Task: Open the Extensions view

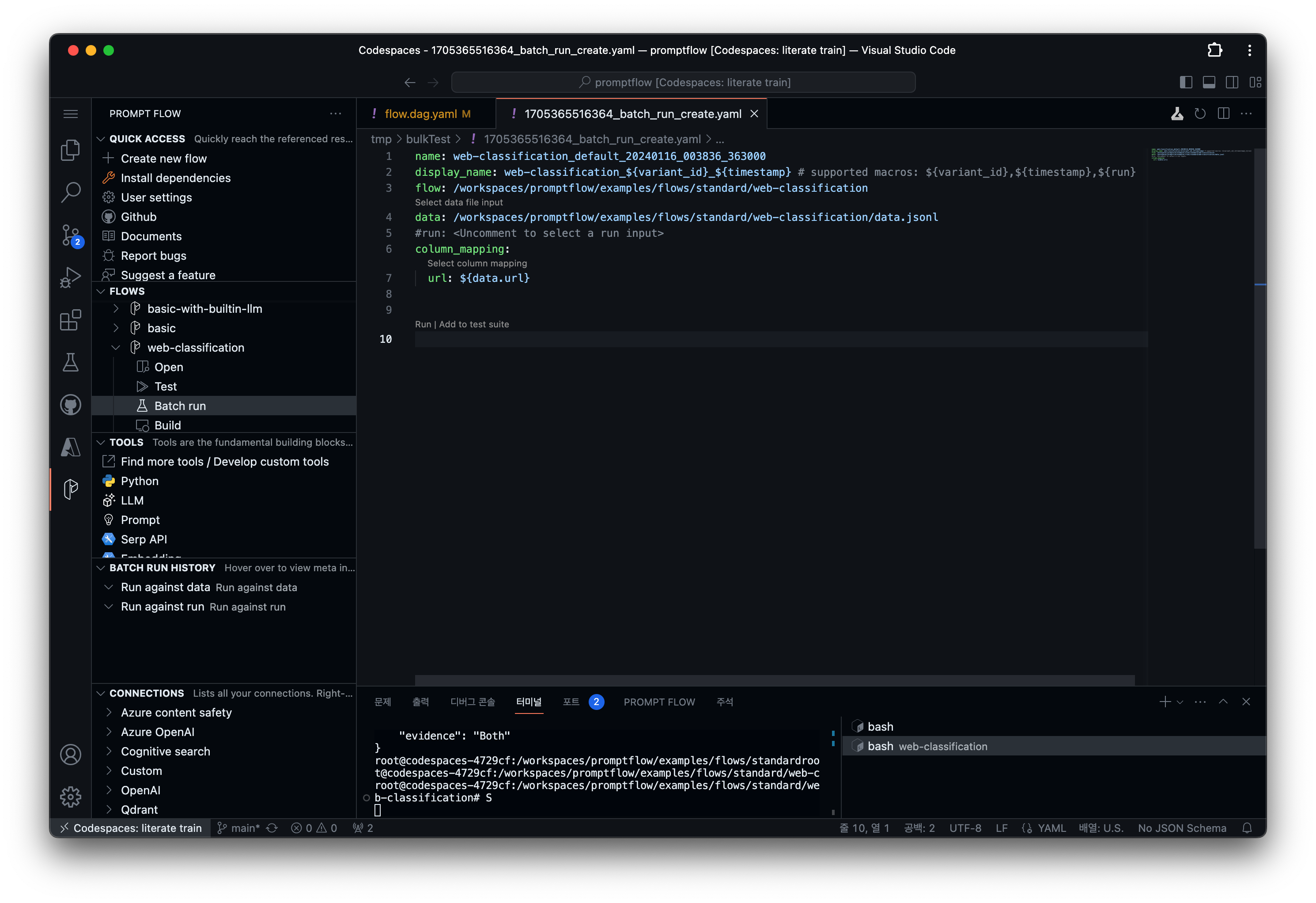Action: tap(70, 320)
